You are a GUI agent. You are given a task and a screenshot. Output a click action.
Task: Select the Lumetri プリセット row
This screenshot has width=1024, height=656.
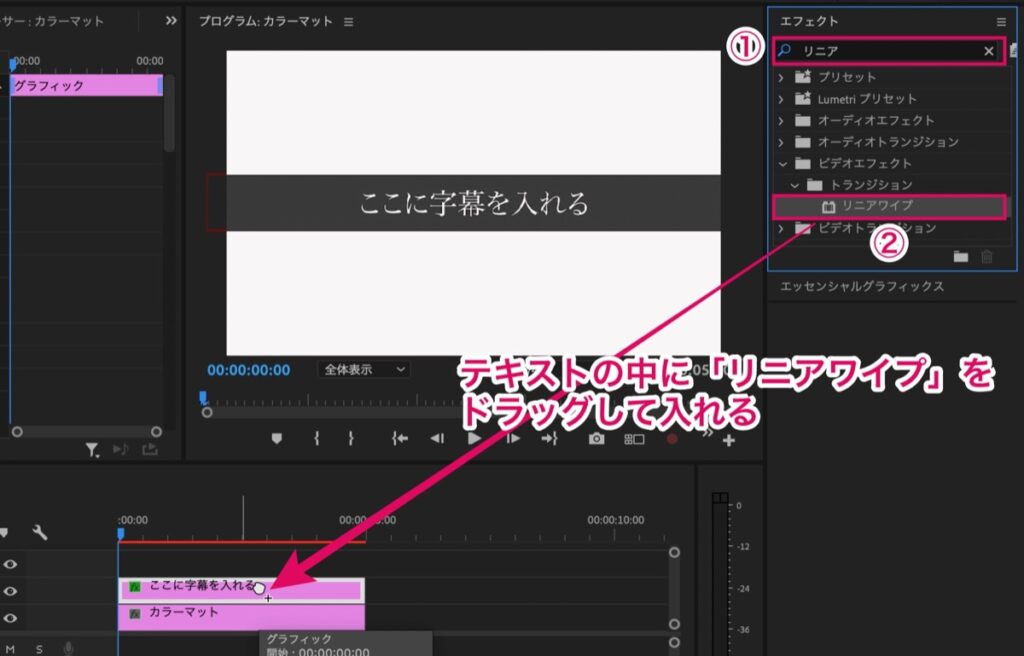889,99
